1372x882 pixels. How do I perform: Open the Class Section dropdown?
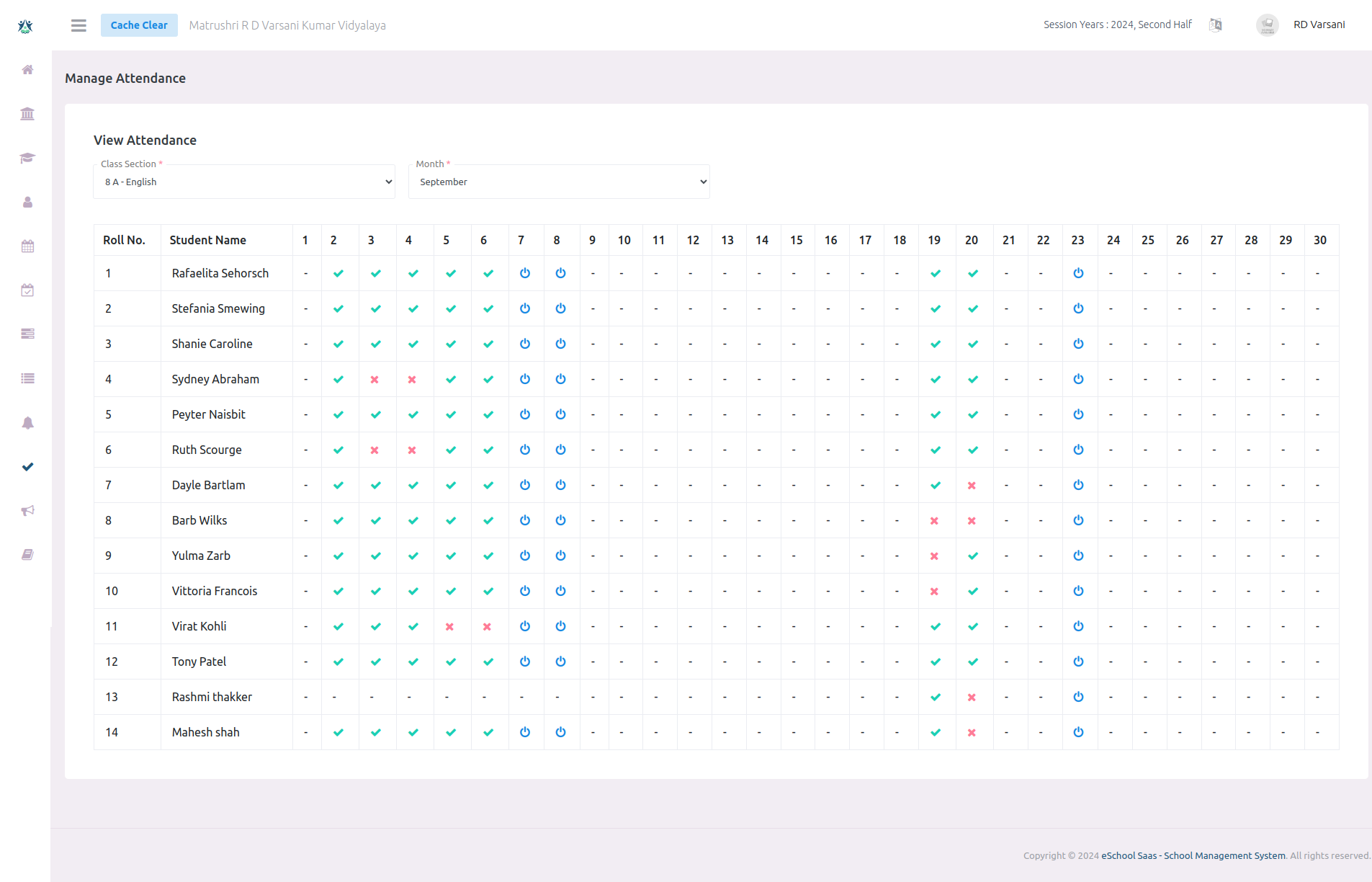tap(244, 182)
